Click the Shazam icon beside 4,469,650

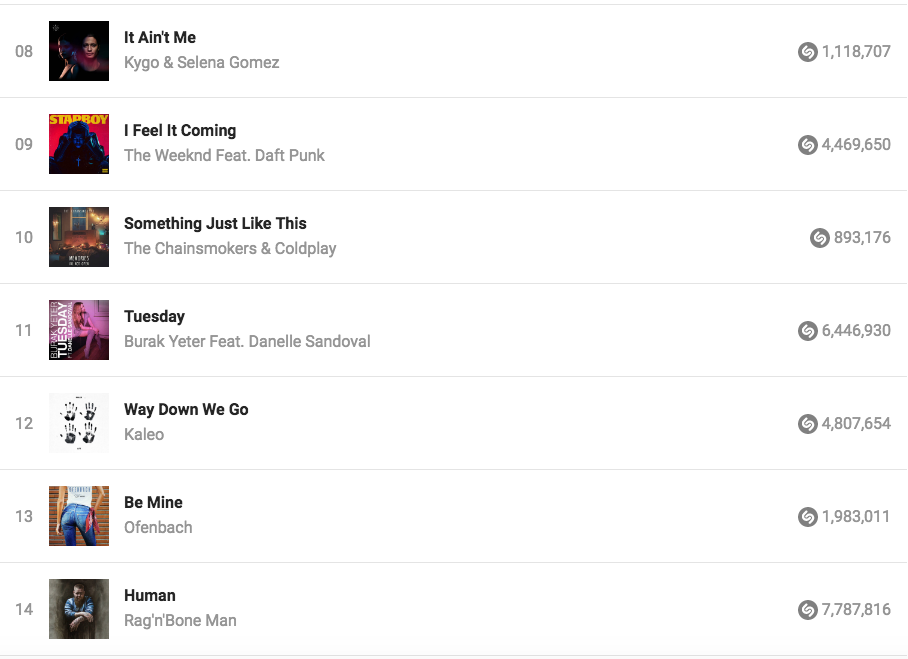click(808, 145)
